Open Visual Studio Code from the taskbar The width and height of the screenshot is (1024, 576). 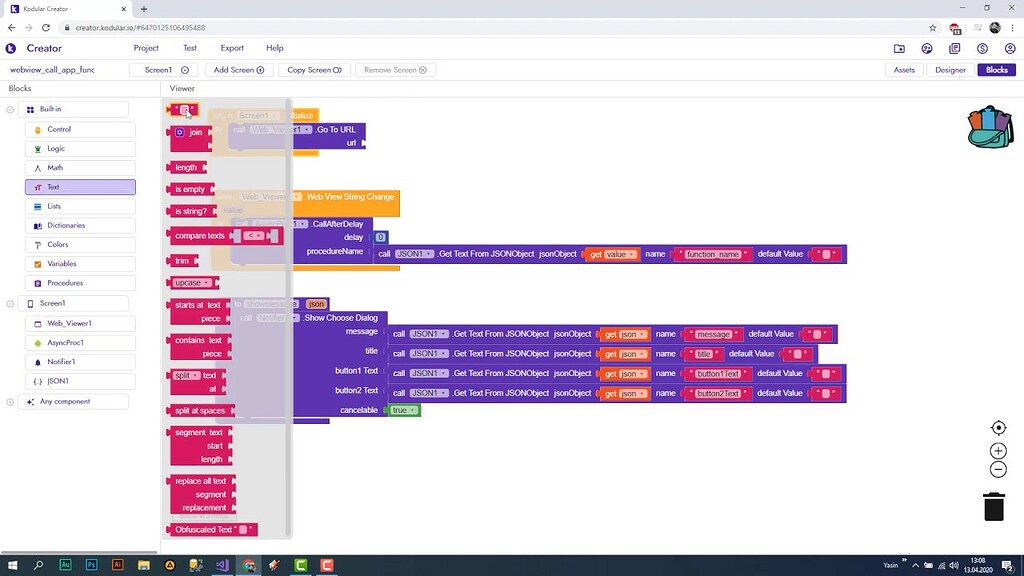coord(221,565)
